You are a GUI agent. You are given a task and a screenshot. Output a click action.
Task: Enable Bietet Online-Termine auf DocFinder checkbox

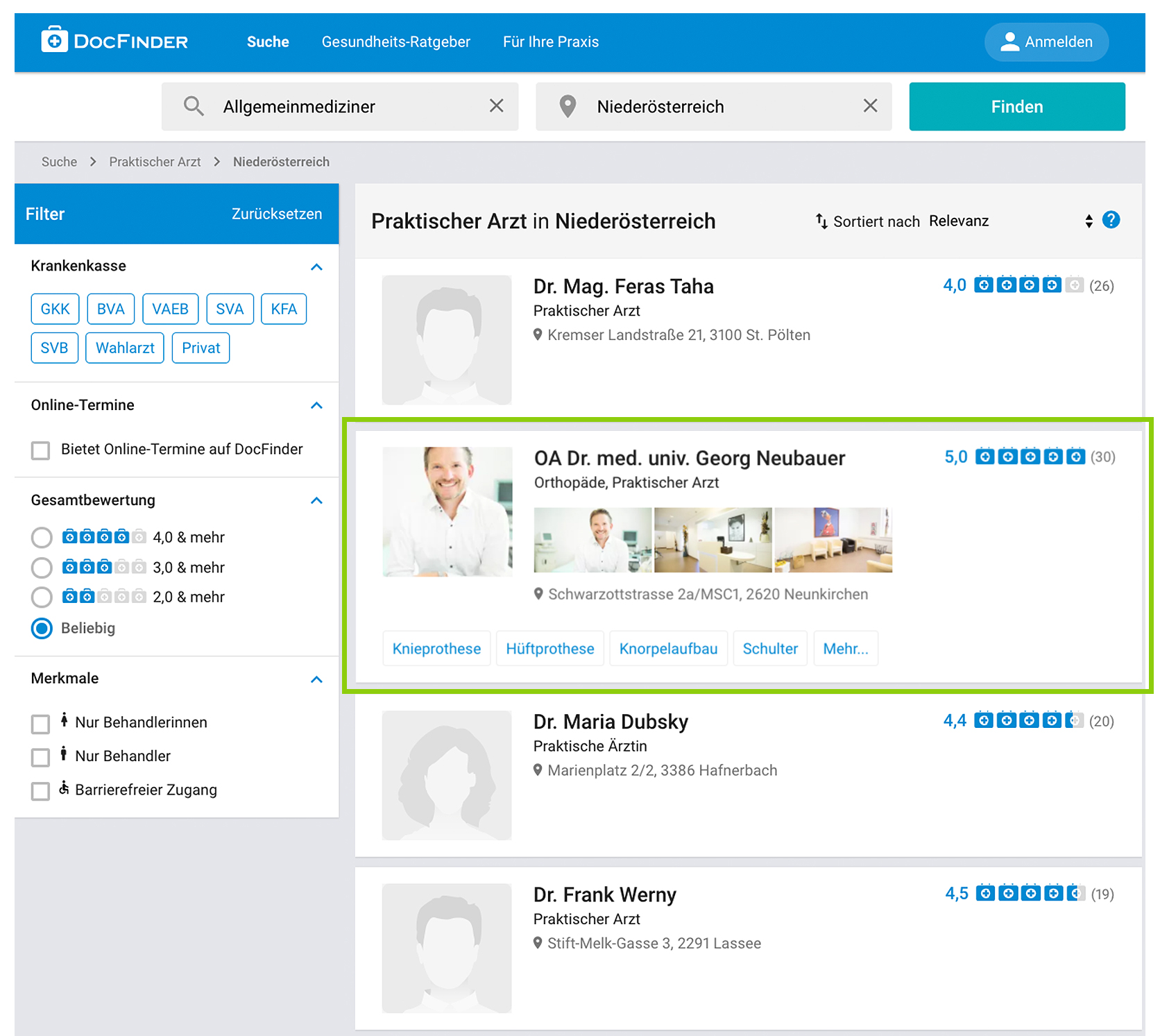point(41,450)
